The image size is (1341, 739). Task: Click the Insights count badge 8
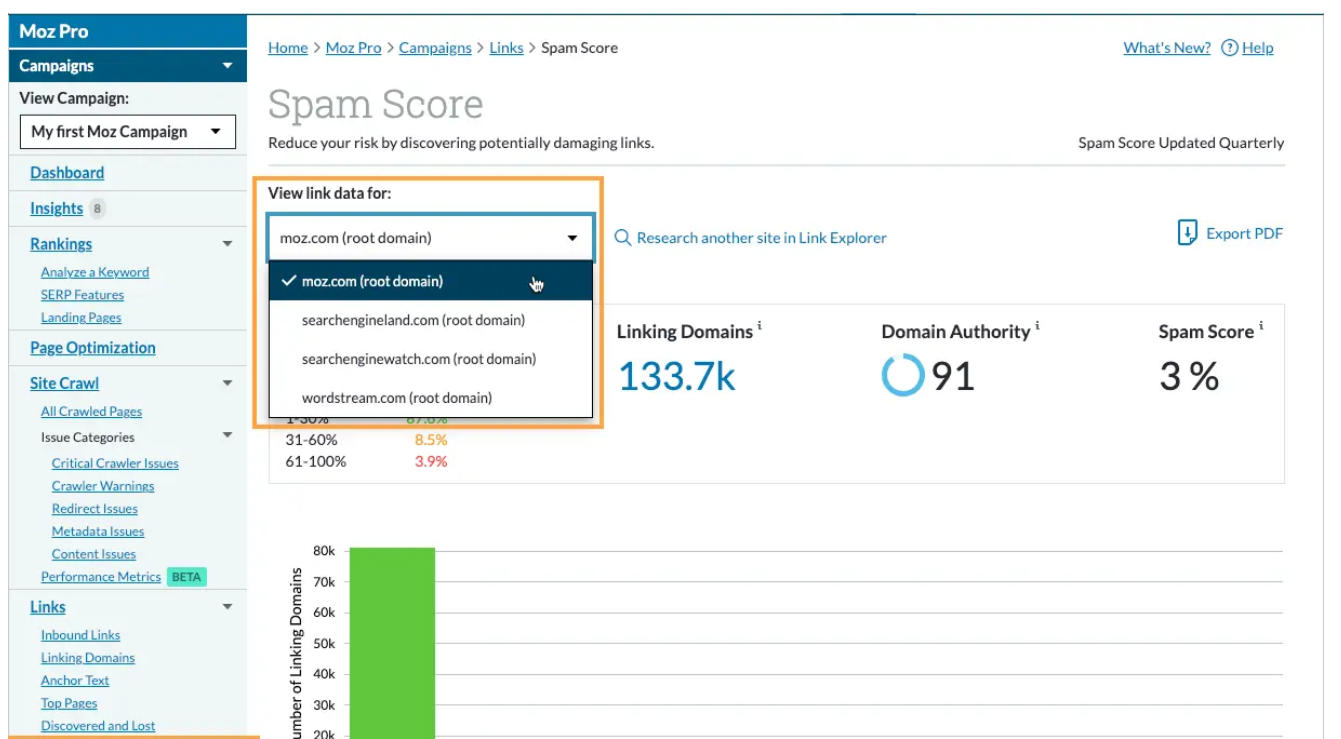point(97,209)
